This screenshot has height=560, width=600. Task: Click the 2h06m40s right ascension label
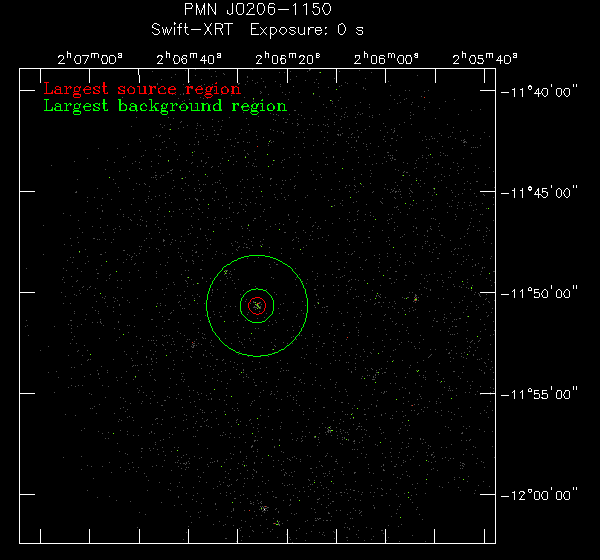click(189, 59)
